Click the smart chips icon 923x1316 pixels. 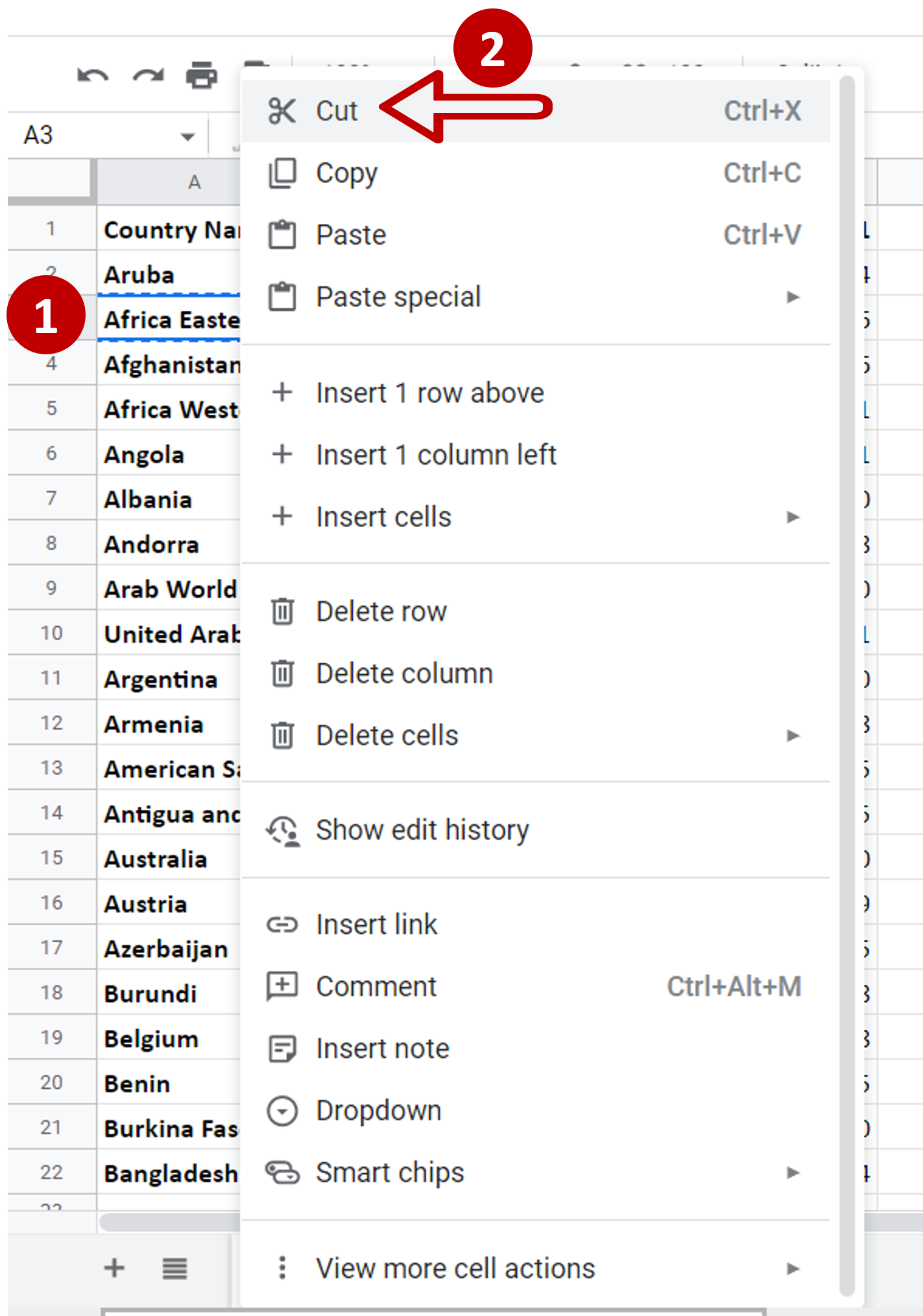point(282,1173)
